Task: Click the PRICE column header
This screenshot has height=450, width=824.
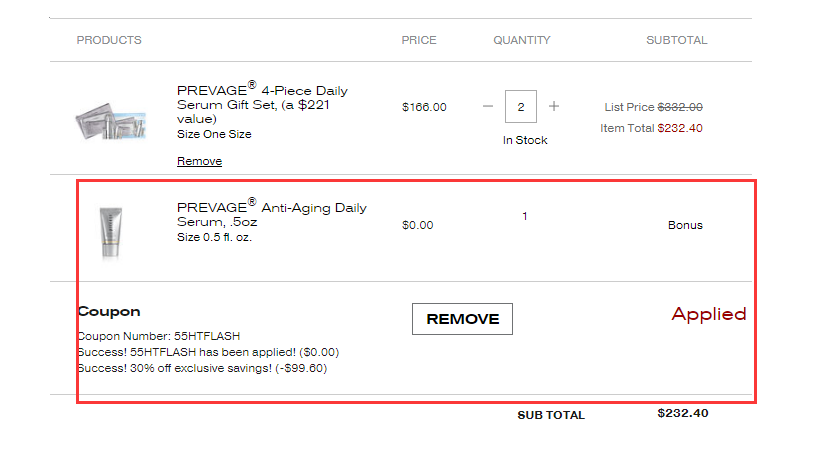Action: (419, 40)
